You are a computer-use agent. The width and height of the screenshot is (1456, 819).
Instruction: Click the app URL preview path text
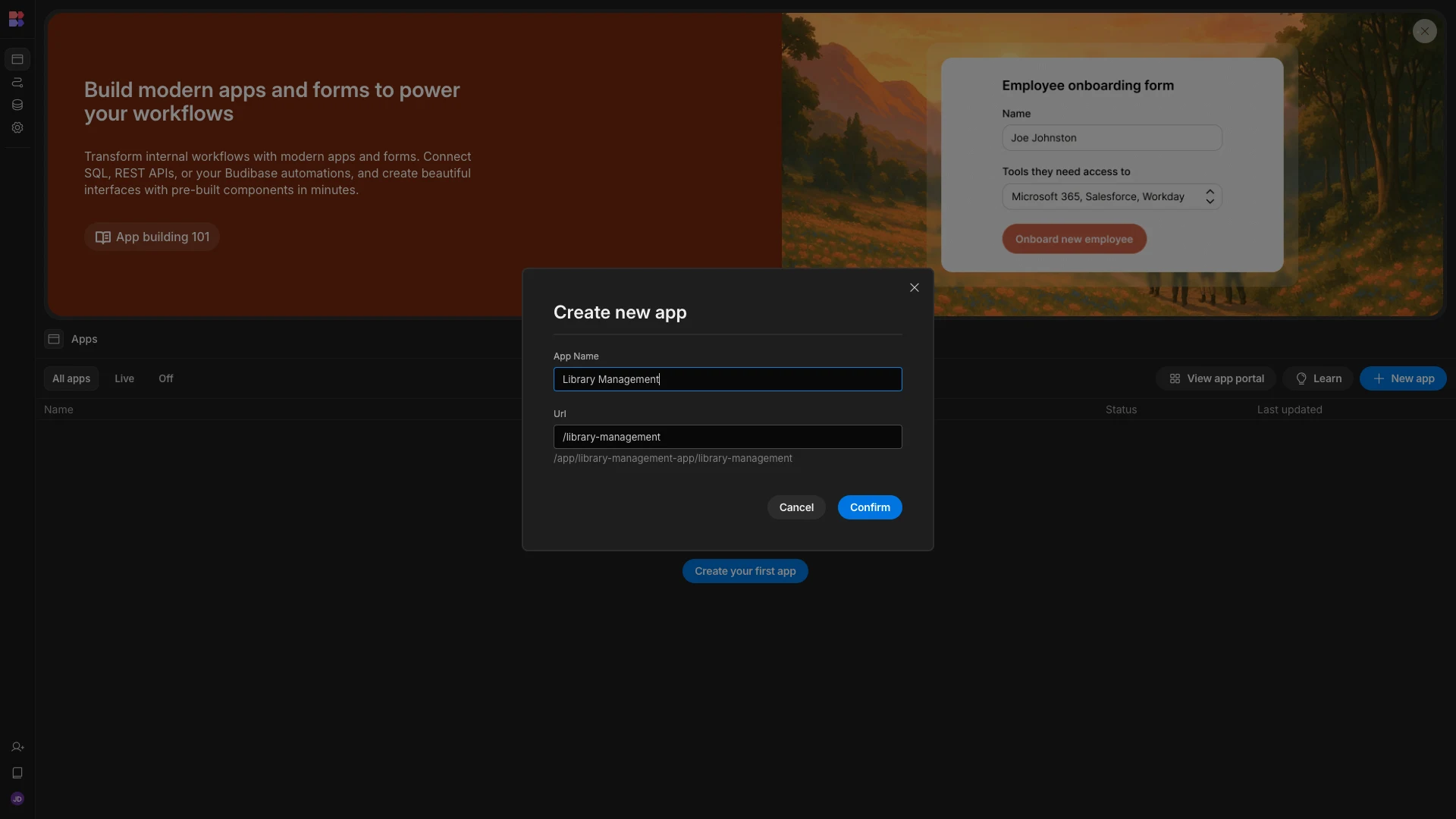(x=673, y=458)
